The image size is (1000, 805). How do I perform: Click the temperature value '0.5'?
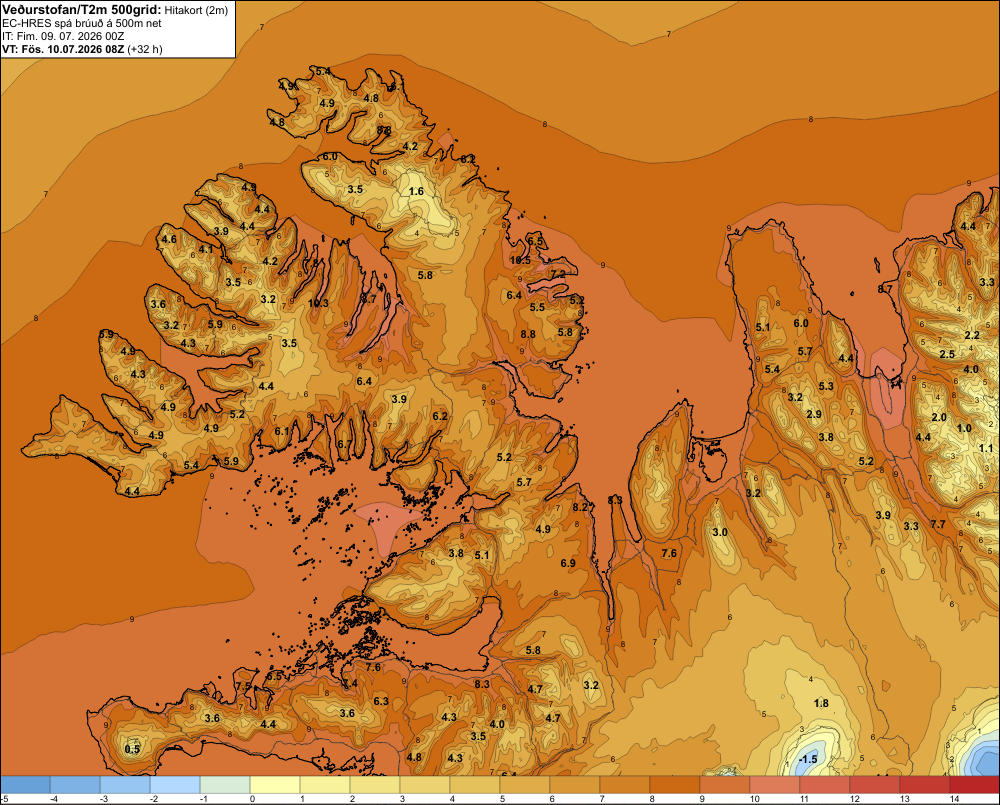click(132, 749)
